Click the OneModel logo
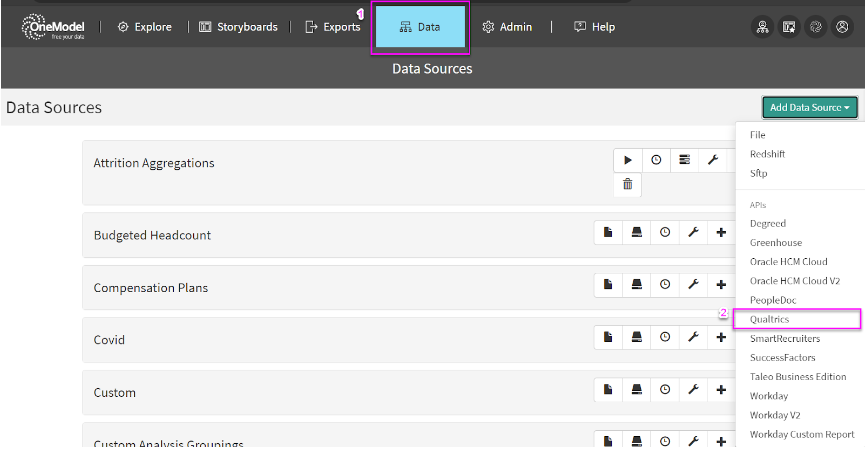Image resolution: width=867 pixels, height=458 pixels. [x=53, y=27]
